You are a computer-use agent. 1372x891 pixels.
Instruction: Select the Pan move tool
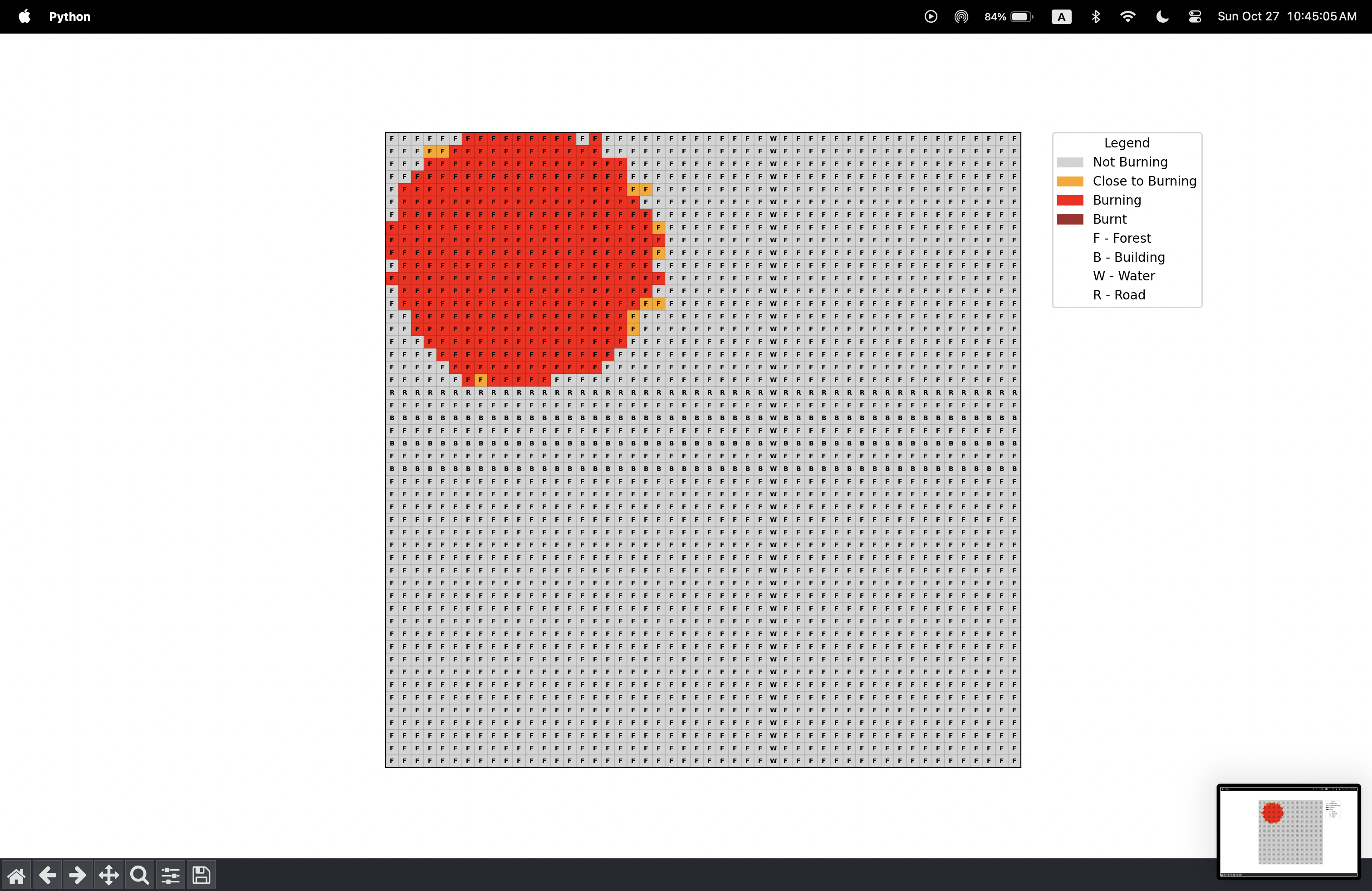coord(108,876)
